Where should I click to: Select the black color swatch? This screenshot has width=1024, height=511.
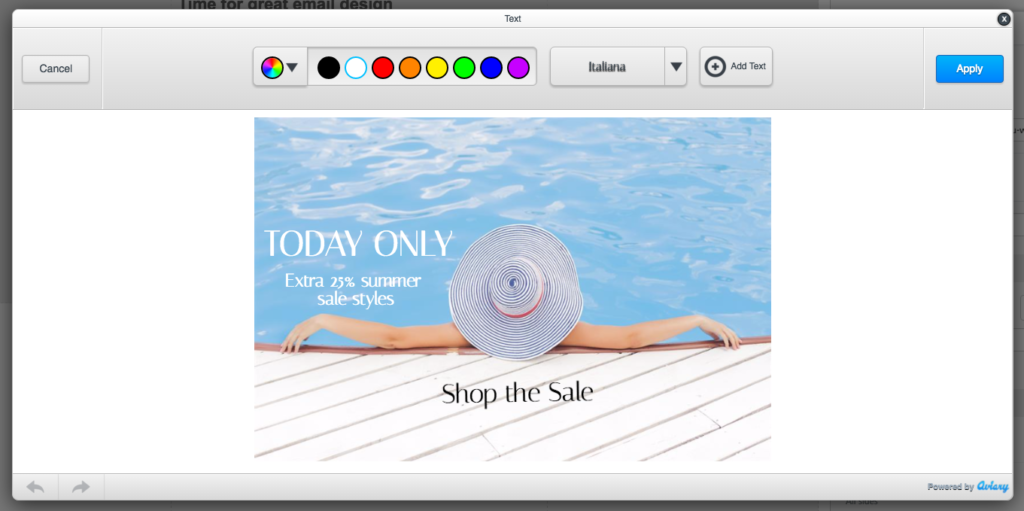click(x=328, y=67)
